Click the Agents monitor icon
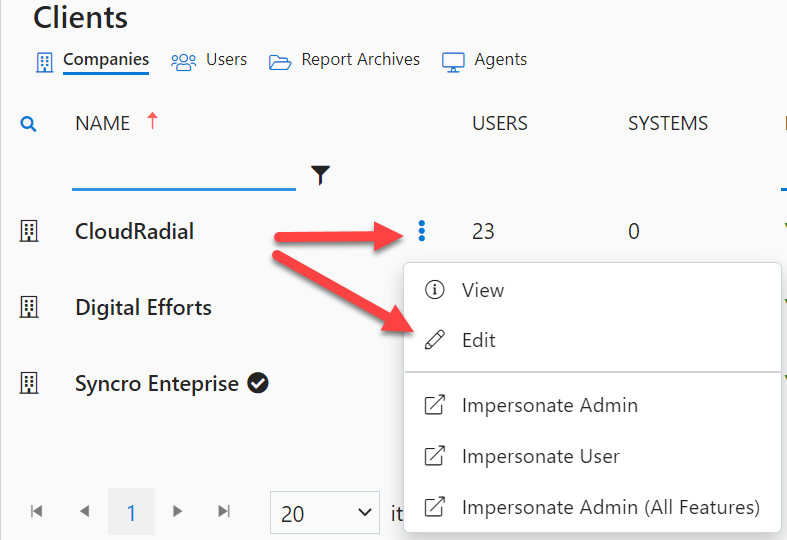Image resolution: width=787 pixels, height=540 pixels. pos(453,62)
